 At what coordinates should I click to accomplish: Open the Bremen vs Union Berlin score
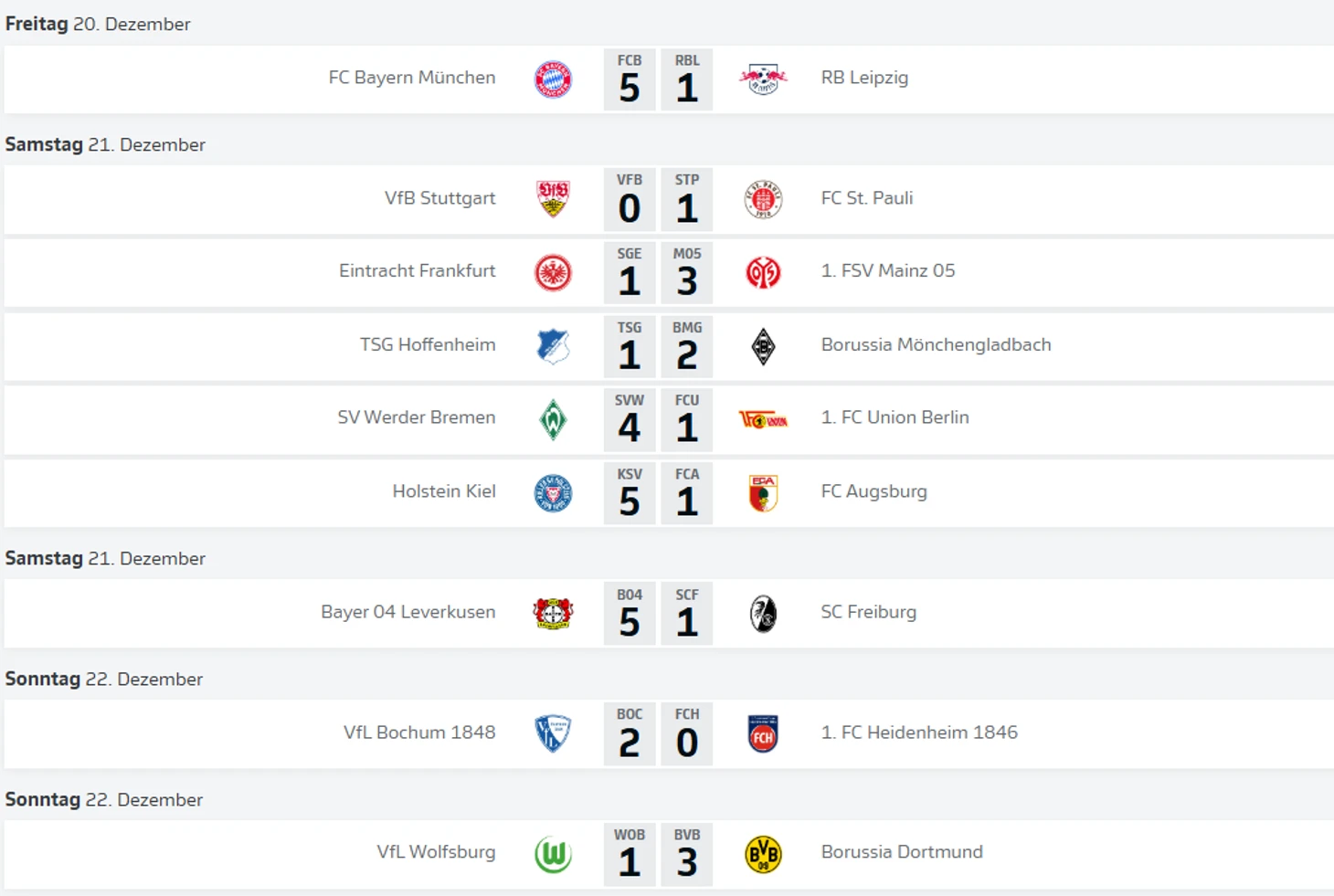pos(658,420)
